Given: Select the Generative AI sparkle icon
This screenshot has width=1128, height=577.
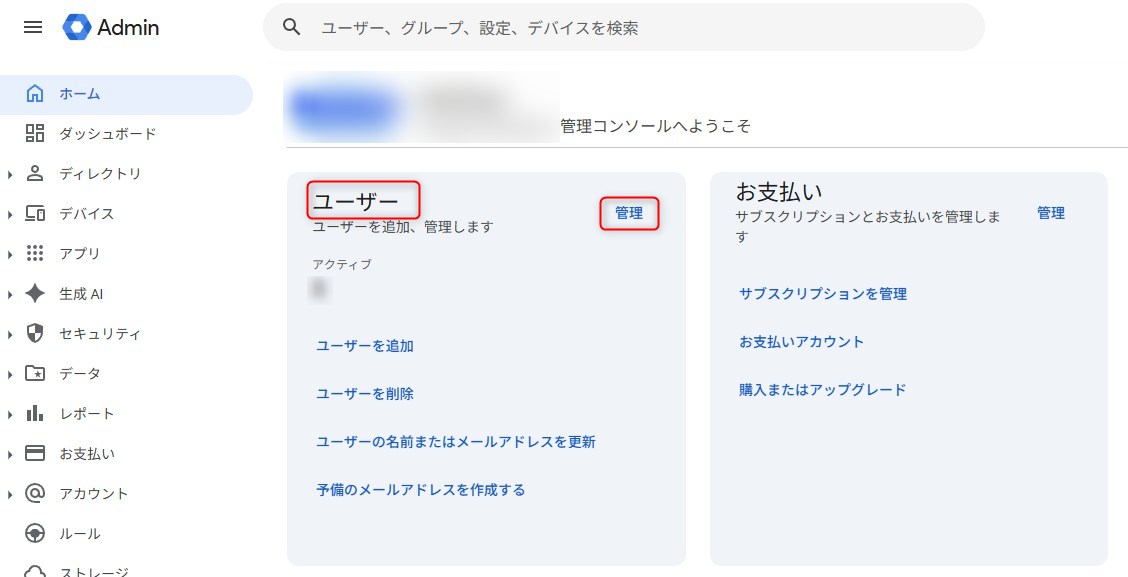Looking at the screenshot, I should coord(35,294).
